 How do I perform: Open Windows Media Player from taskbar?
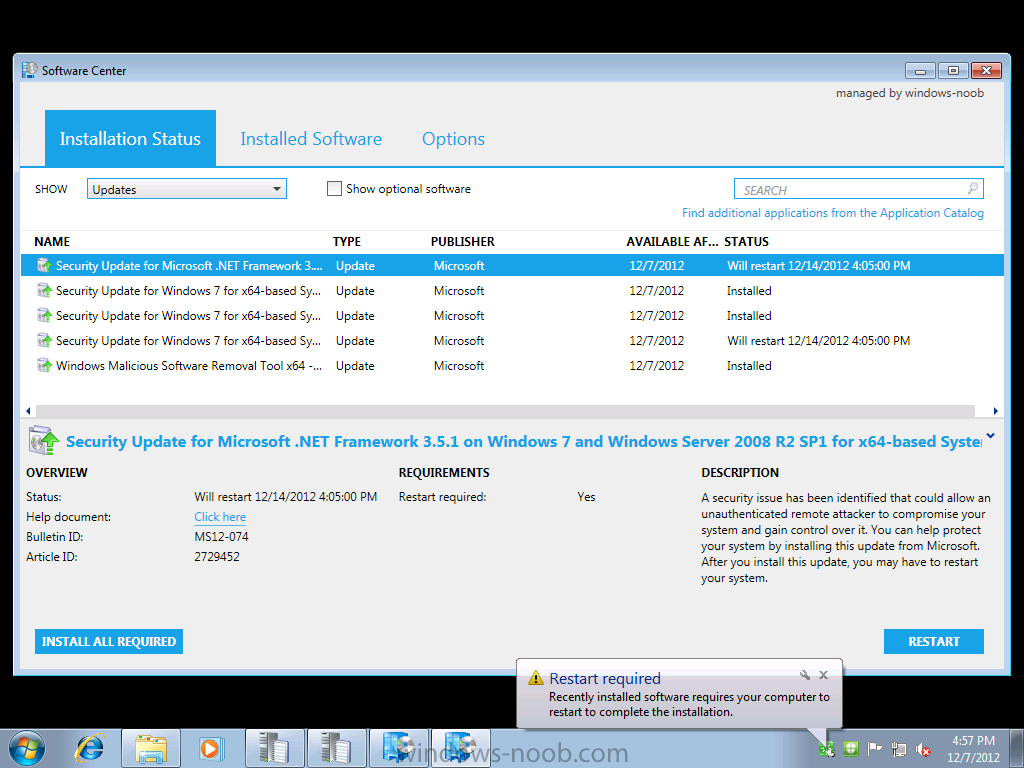pos(211,748)
